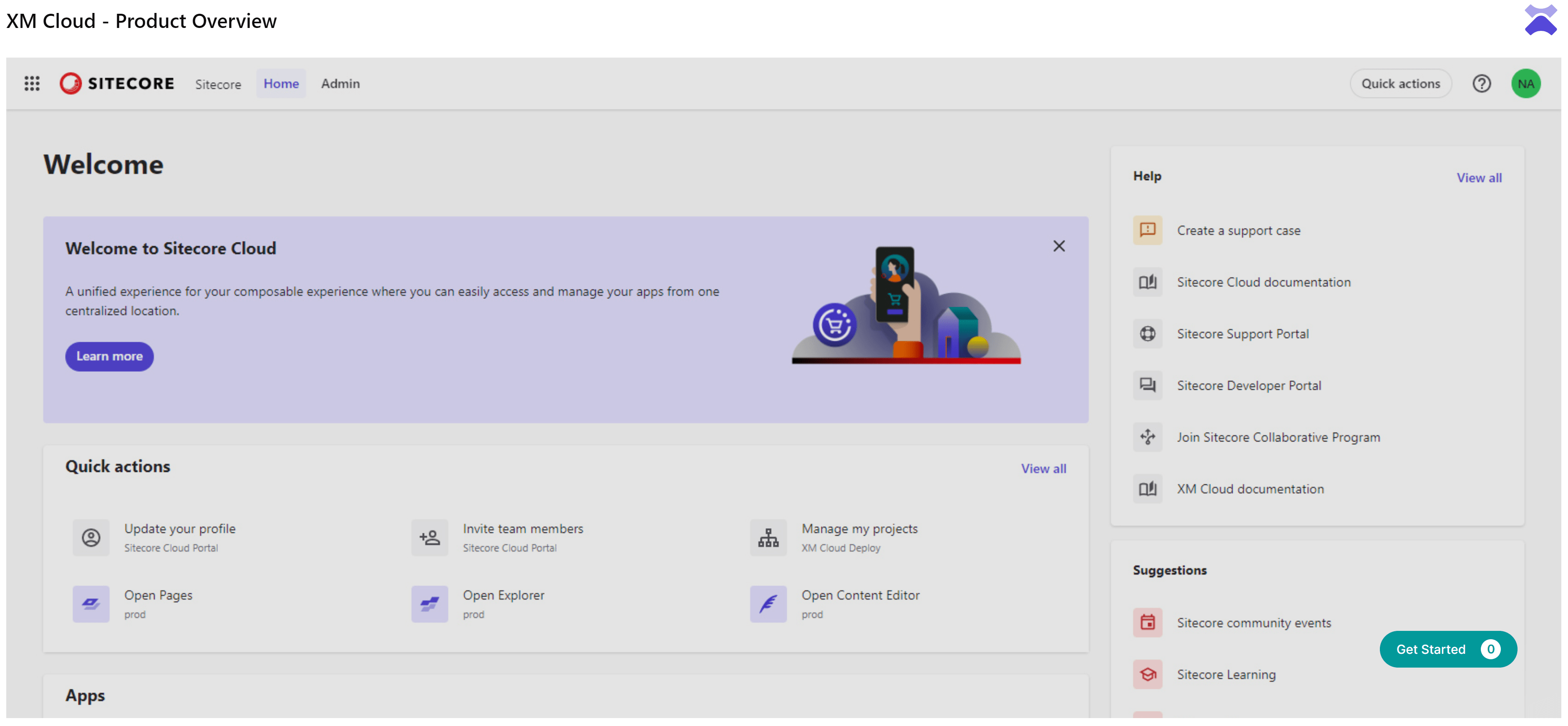Viewport: 1568px width, 726px height.
Task: Click View all in Quick actions section
Action: (x=1043, y=469)
